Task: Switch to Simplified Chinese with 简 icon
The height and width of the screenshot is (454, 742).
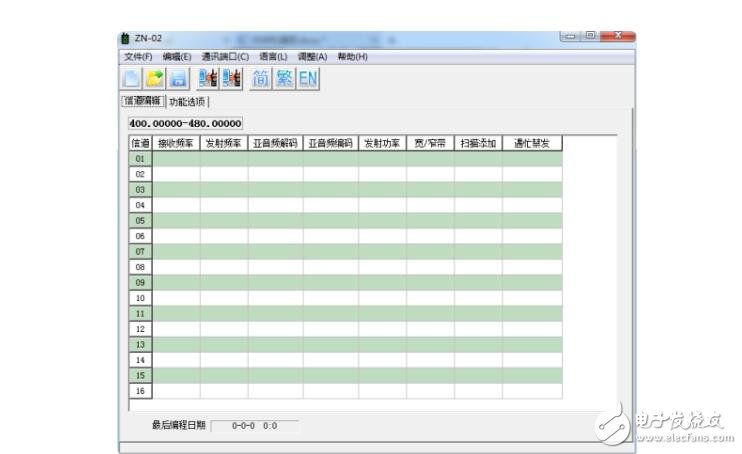Action: pyautogui.click(x=261, y=78)
